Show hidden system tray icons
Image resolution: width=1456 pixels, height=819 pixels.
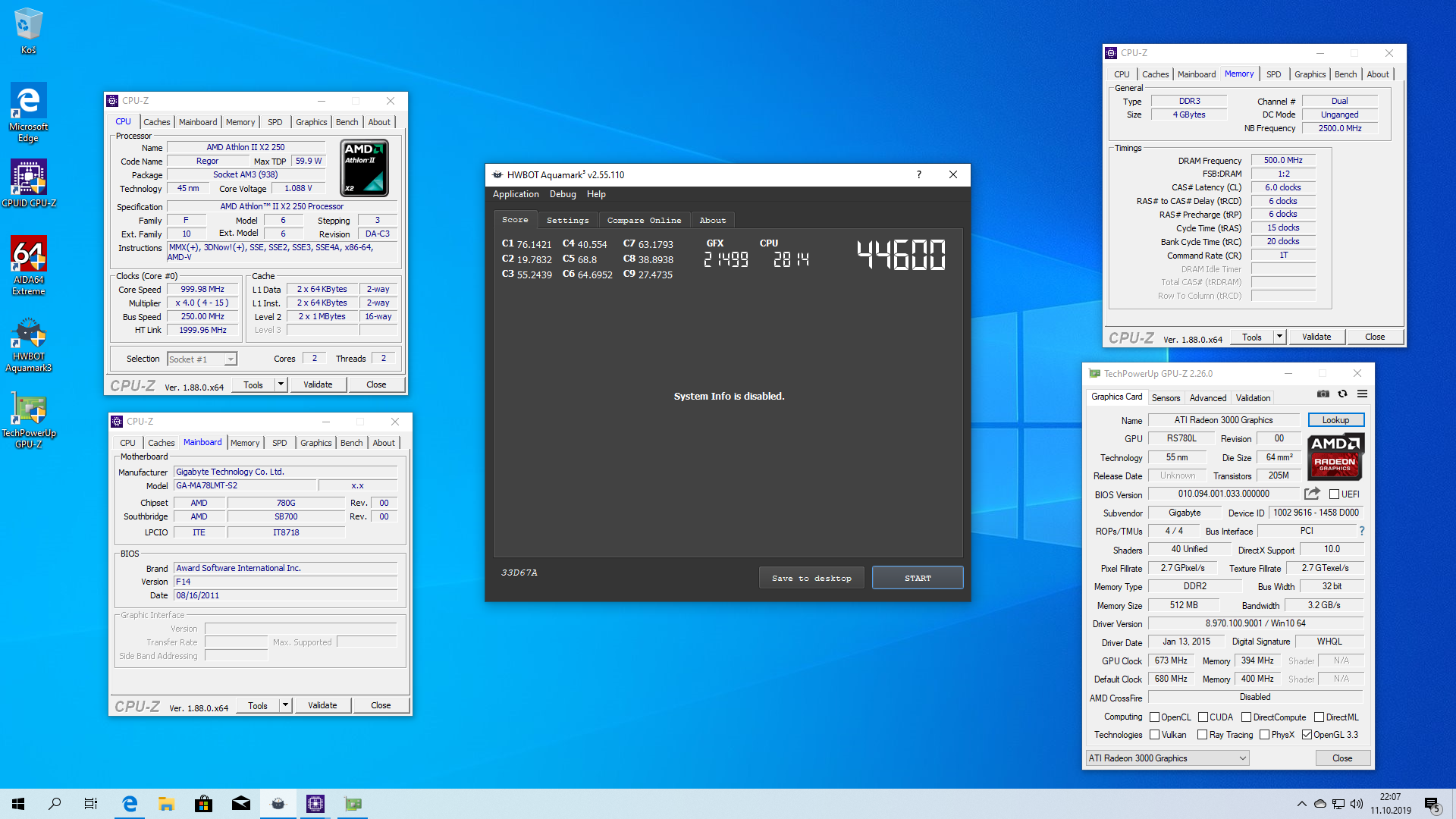coord(1302,804)
